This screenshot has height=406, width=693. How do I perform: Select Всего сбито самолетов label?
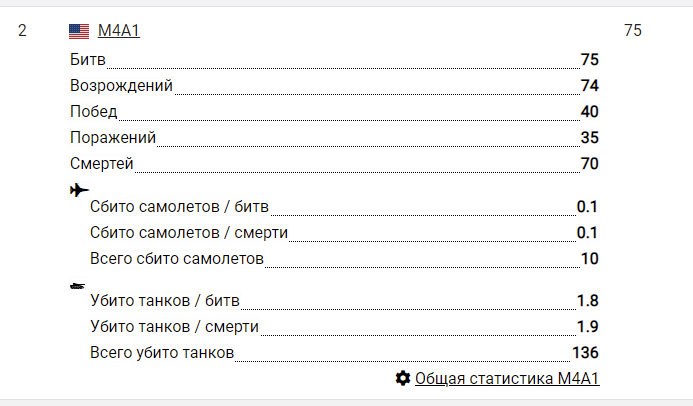point(176,260)
